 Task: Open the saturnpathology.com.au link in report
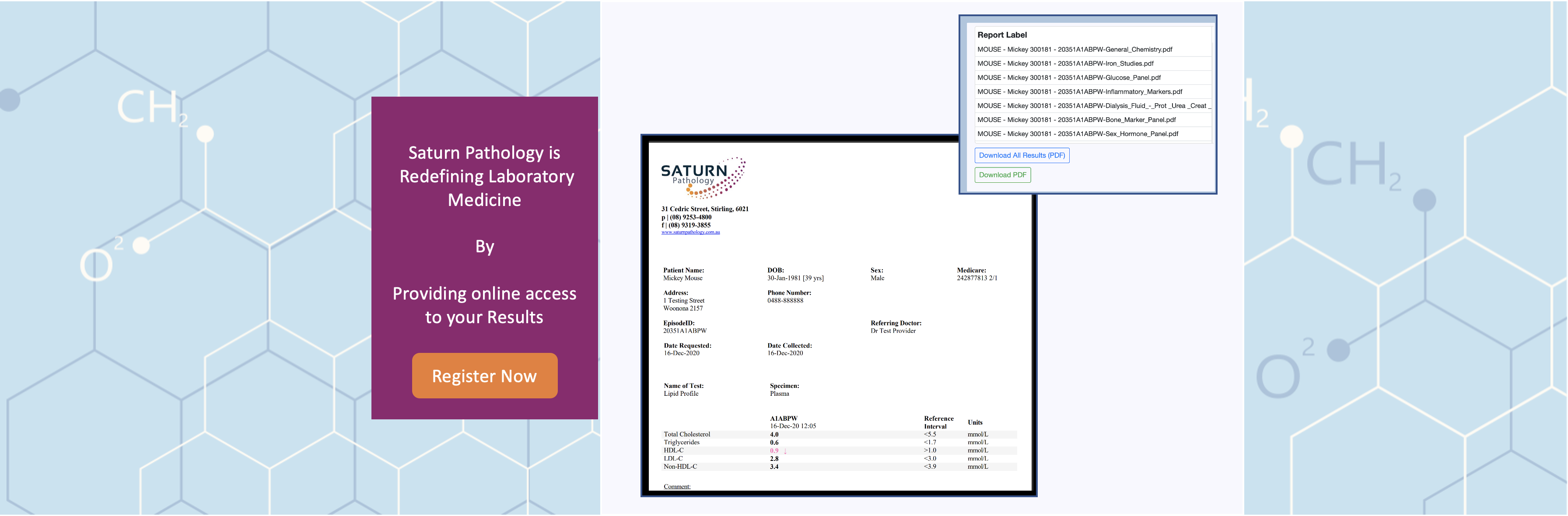[690, 232]
